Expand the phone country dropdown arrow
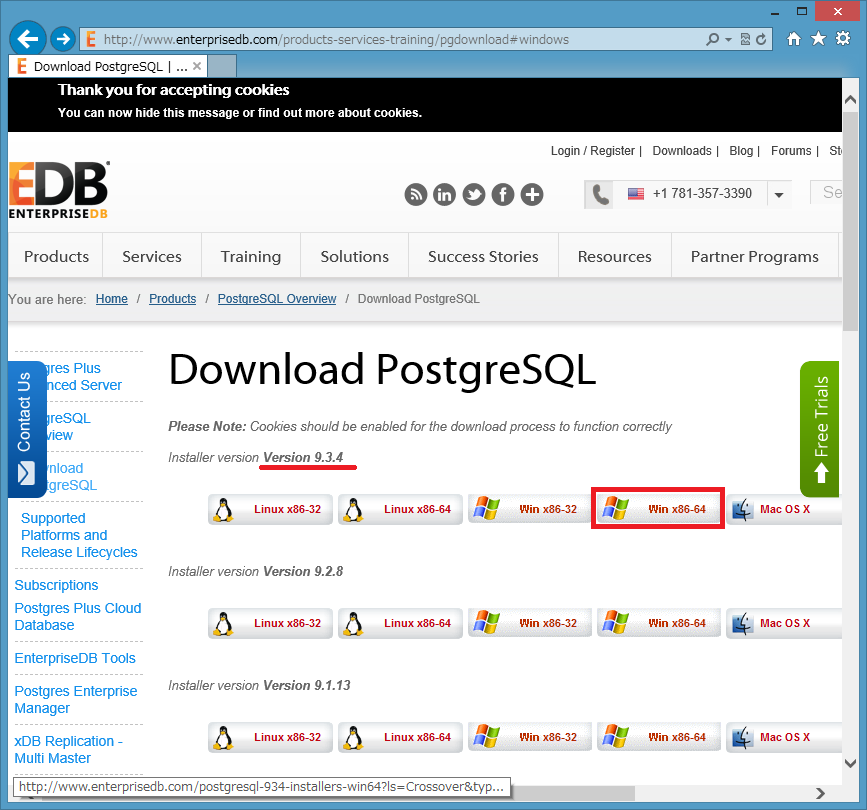Screen dimensions: 867x810 pyautogui.click(x=779, y=195)
